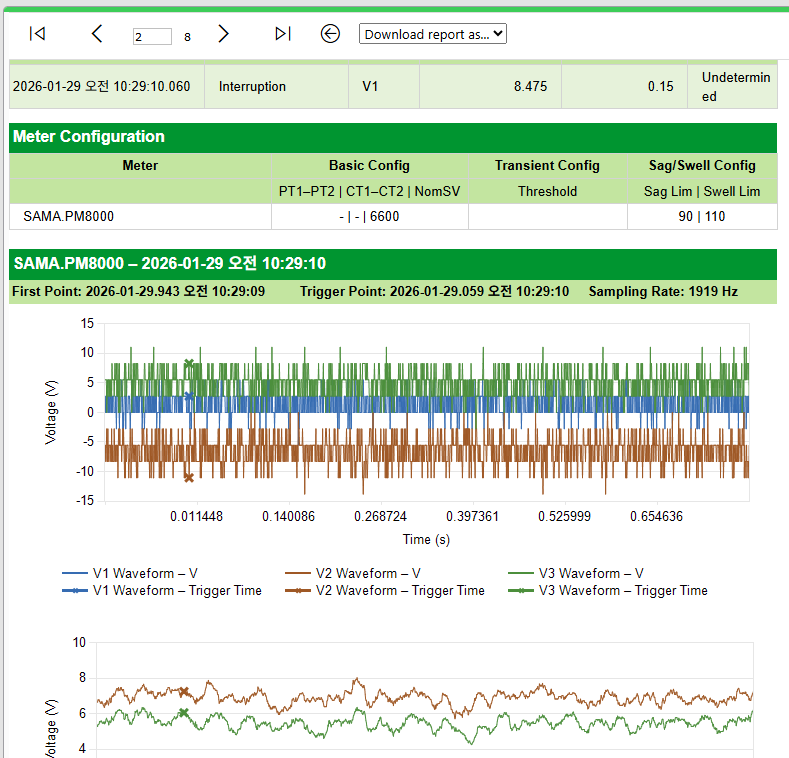
Task: Click the 0.268724 time axis label
Action: coord(380,516)
